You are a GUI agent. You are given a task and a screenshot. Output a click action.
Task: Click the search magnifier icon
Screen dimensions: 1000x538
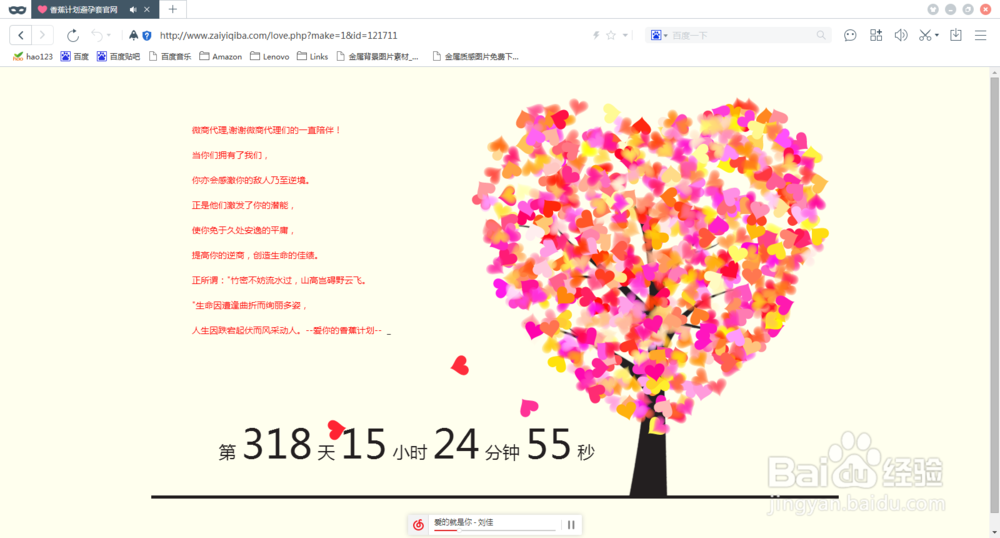[821, 35]
